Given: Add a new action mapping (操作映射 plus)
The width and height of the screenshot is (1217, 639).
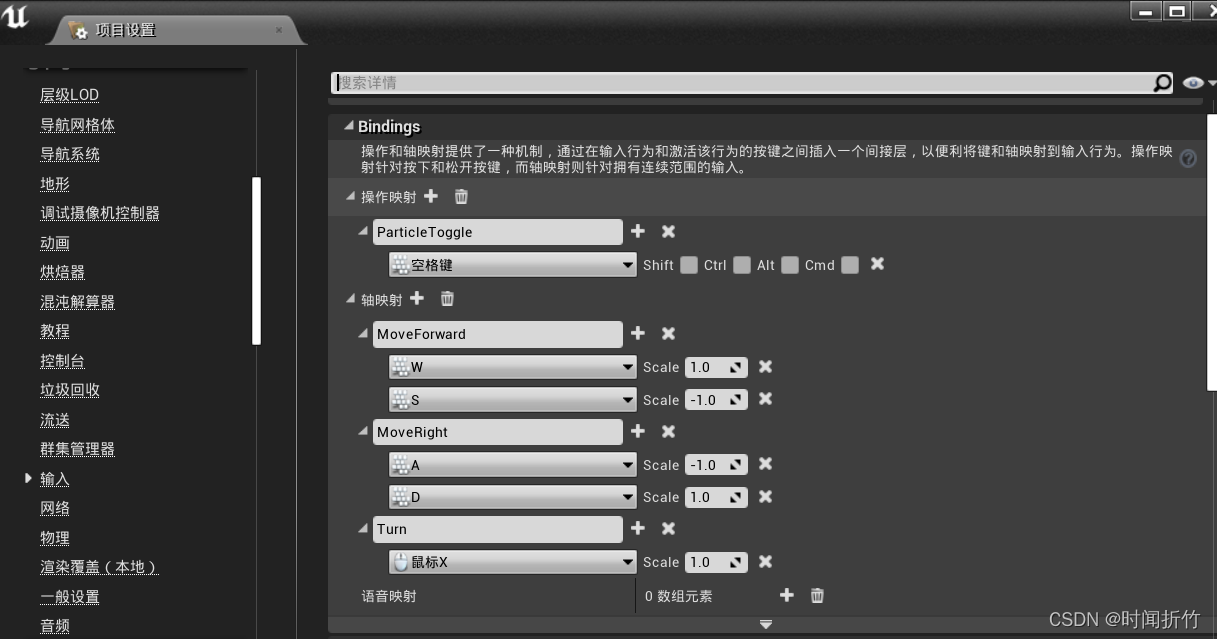Looking at the screenshot, I should (431, 197).
